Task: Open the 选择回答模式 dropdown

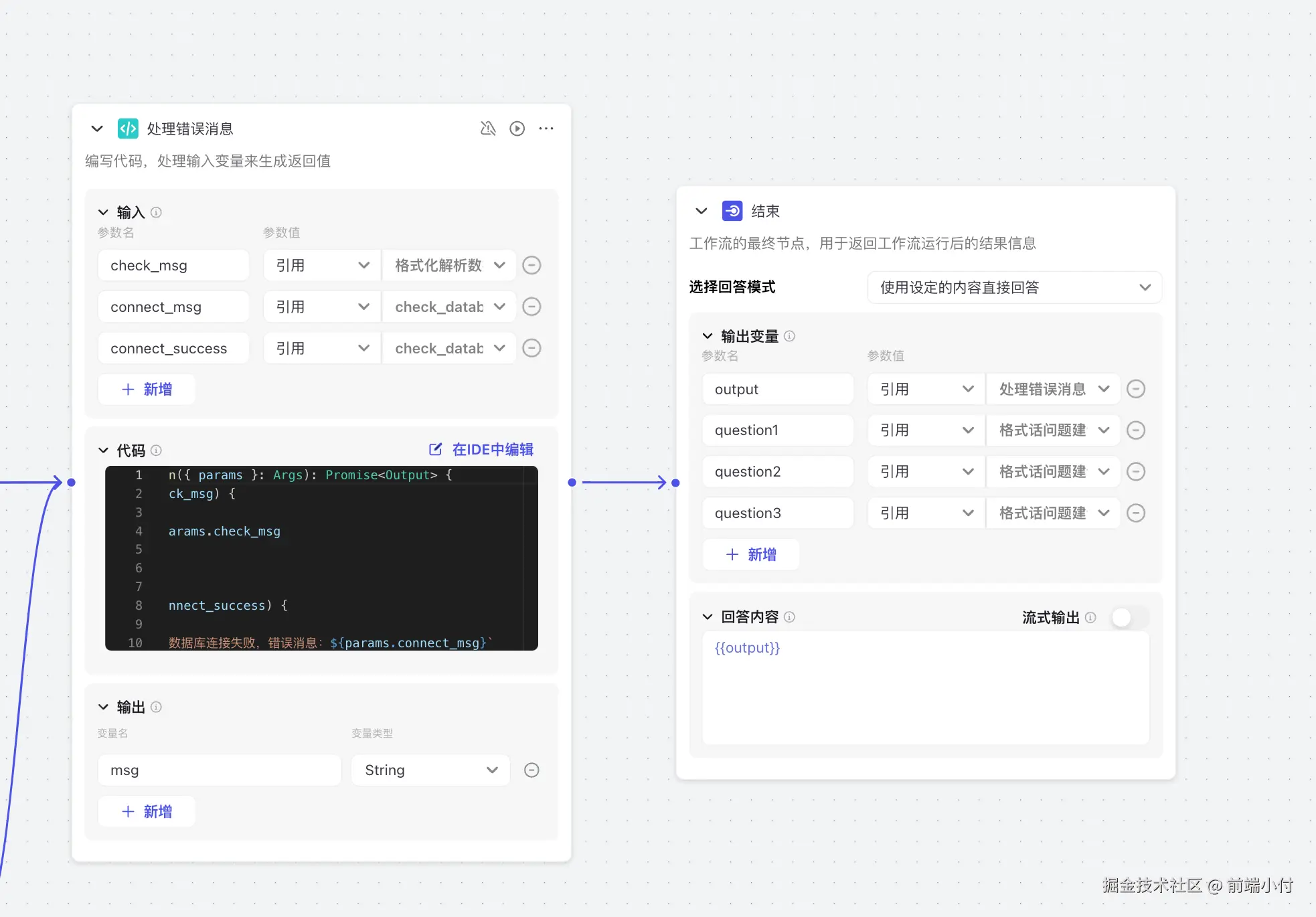Action: click(x=1013, y=287)
